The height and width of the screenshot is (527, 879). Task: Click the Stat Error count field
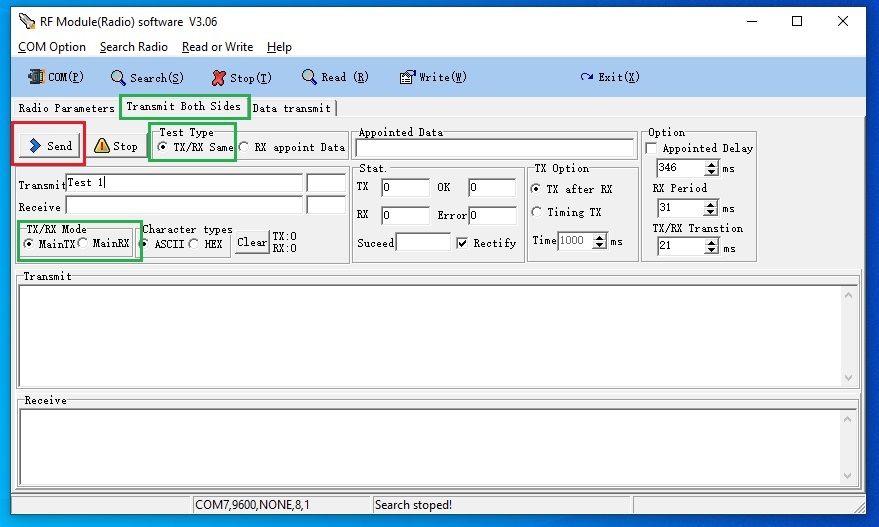click(492, 215)
